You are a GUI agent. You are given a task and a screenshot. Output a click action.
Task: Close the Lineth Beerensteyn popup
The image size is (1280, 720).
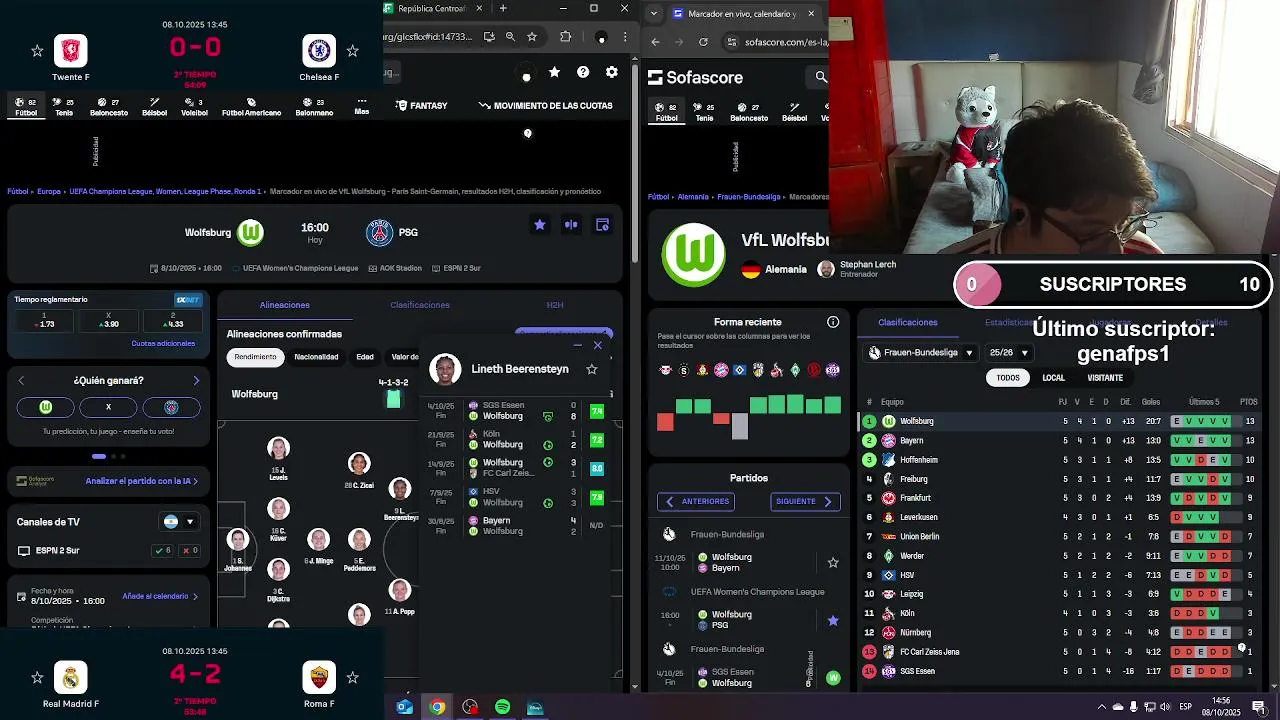click(x=598, y=345)
